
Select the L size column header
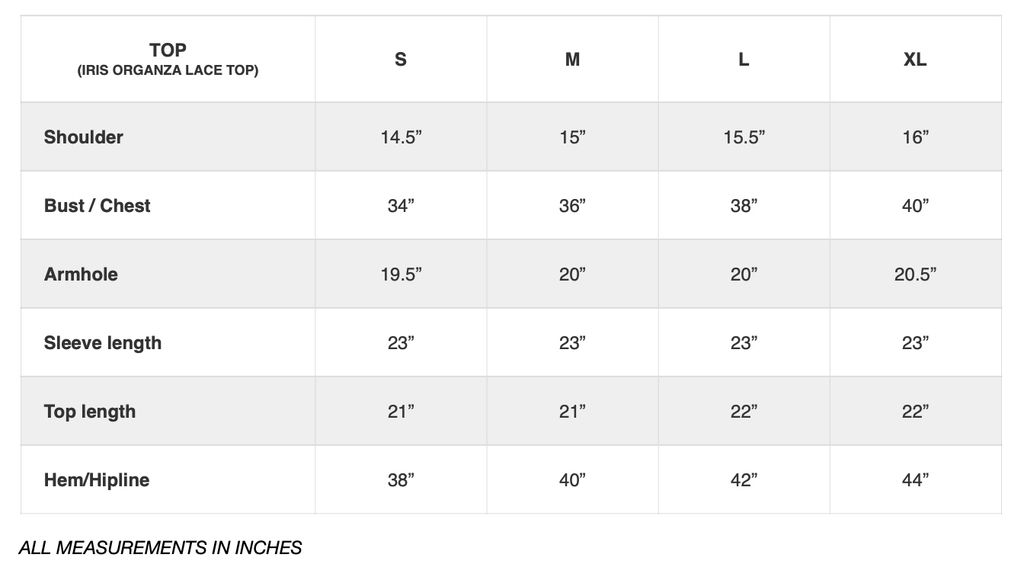tap(743, 59)
